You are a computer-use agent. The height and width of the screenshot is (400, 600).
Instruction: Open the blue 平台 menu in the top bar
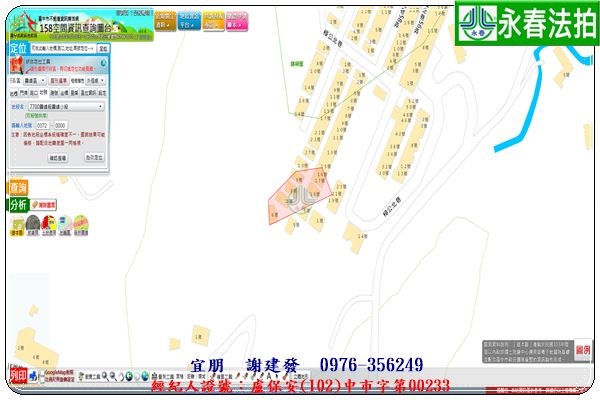point(189,21)
